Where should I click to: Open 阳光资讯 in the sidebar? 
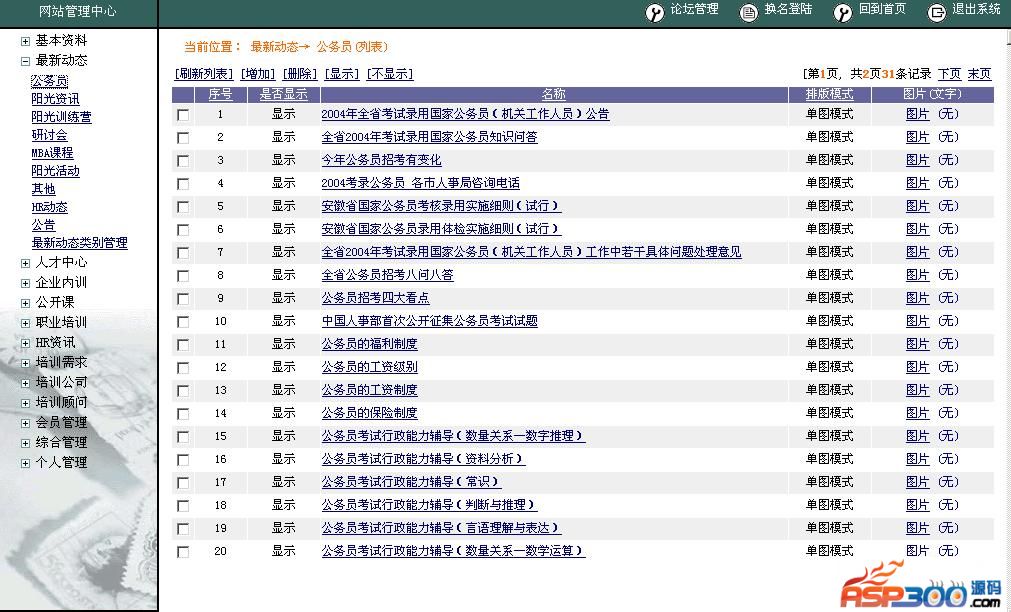[55, 99]
